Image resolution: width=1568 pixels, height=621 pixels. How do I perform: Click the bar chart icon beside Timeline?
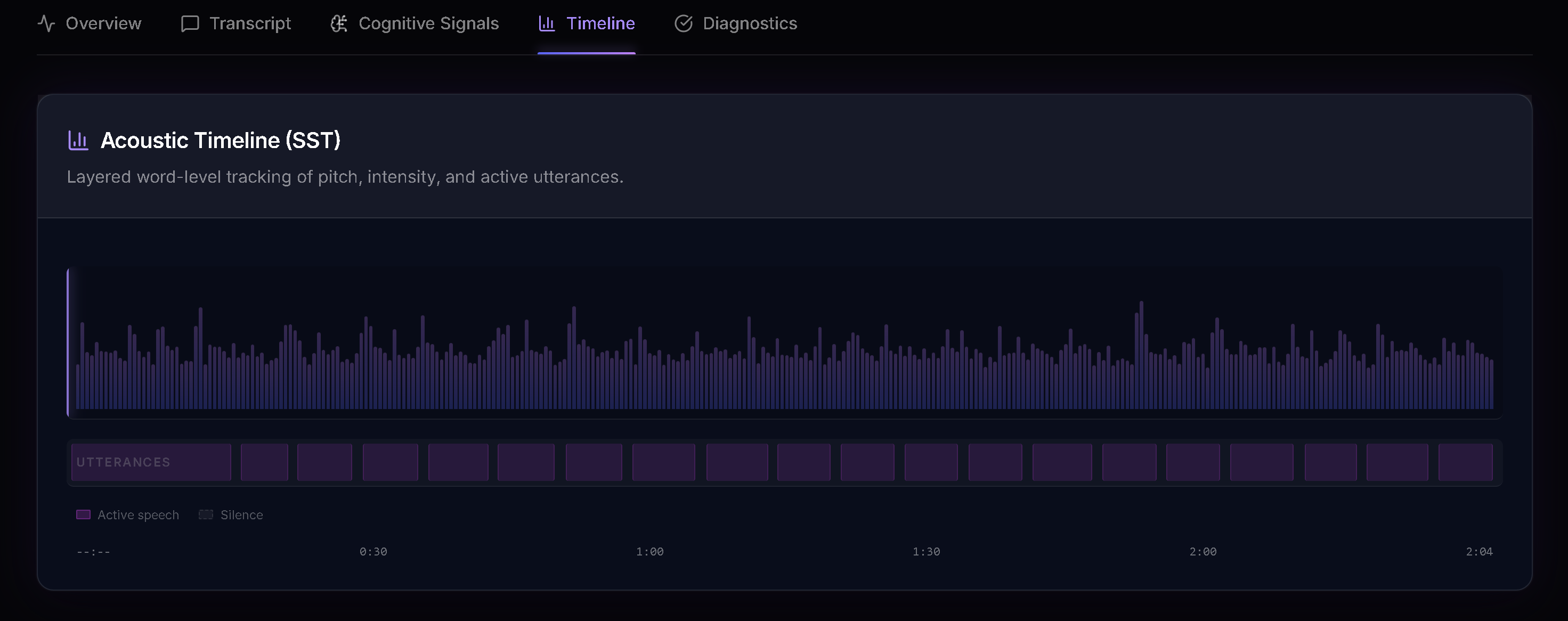click(x=546, y=23)
